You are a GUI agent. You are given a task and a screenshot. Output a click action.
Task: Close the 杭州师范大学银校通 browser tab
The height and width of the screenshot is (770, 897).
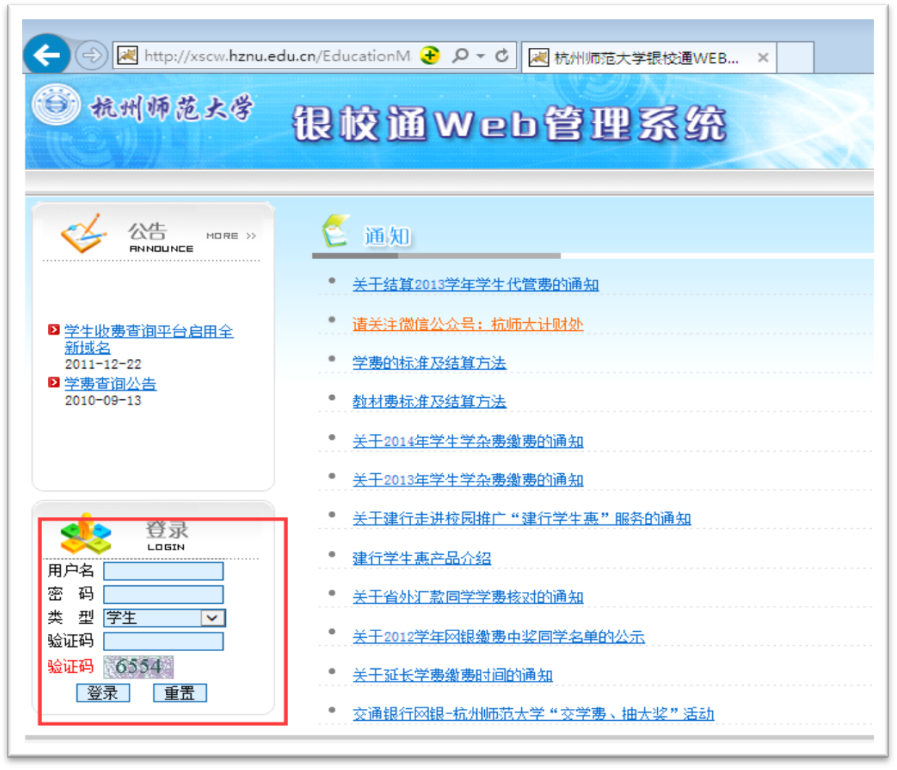pyautogui.click(x=763, y=58)
